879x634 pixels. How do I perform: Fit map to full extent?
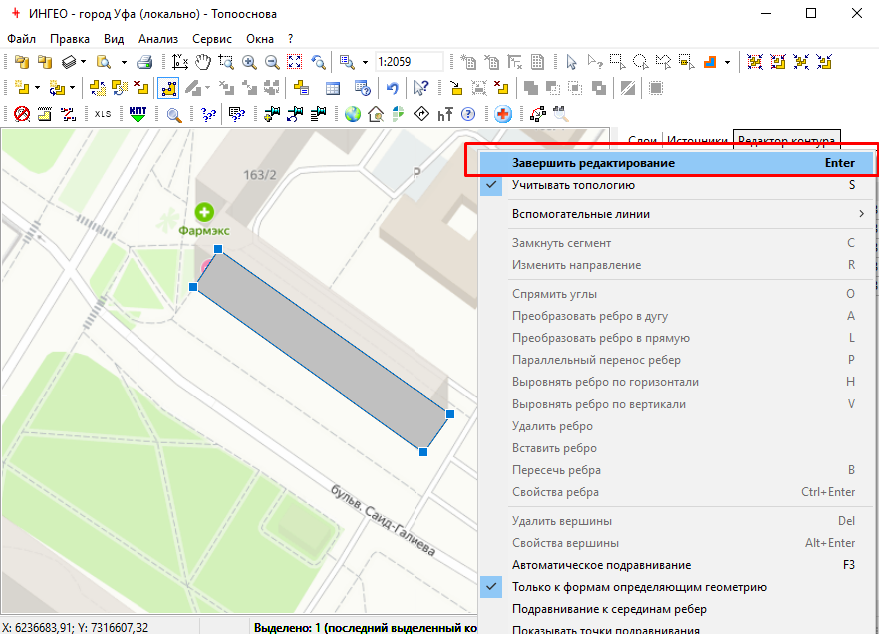295,62
